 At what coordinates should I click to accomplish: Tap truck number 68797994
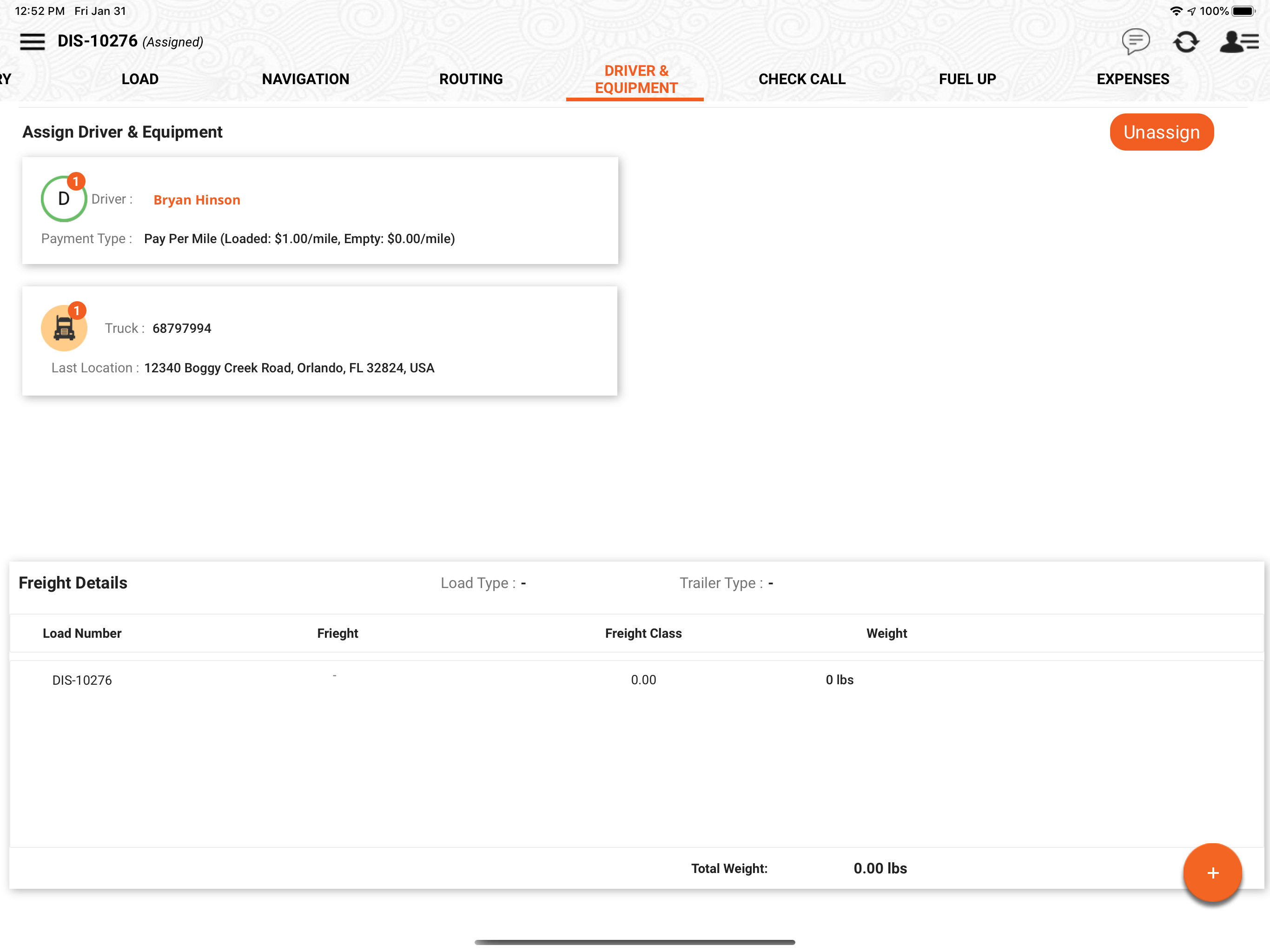(181, 328)
